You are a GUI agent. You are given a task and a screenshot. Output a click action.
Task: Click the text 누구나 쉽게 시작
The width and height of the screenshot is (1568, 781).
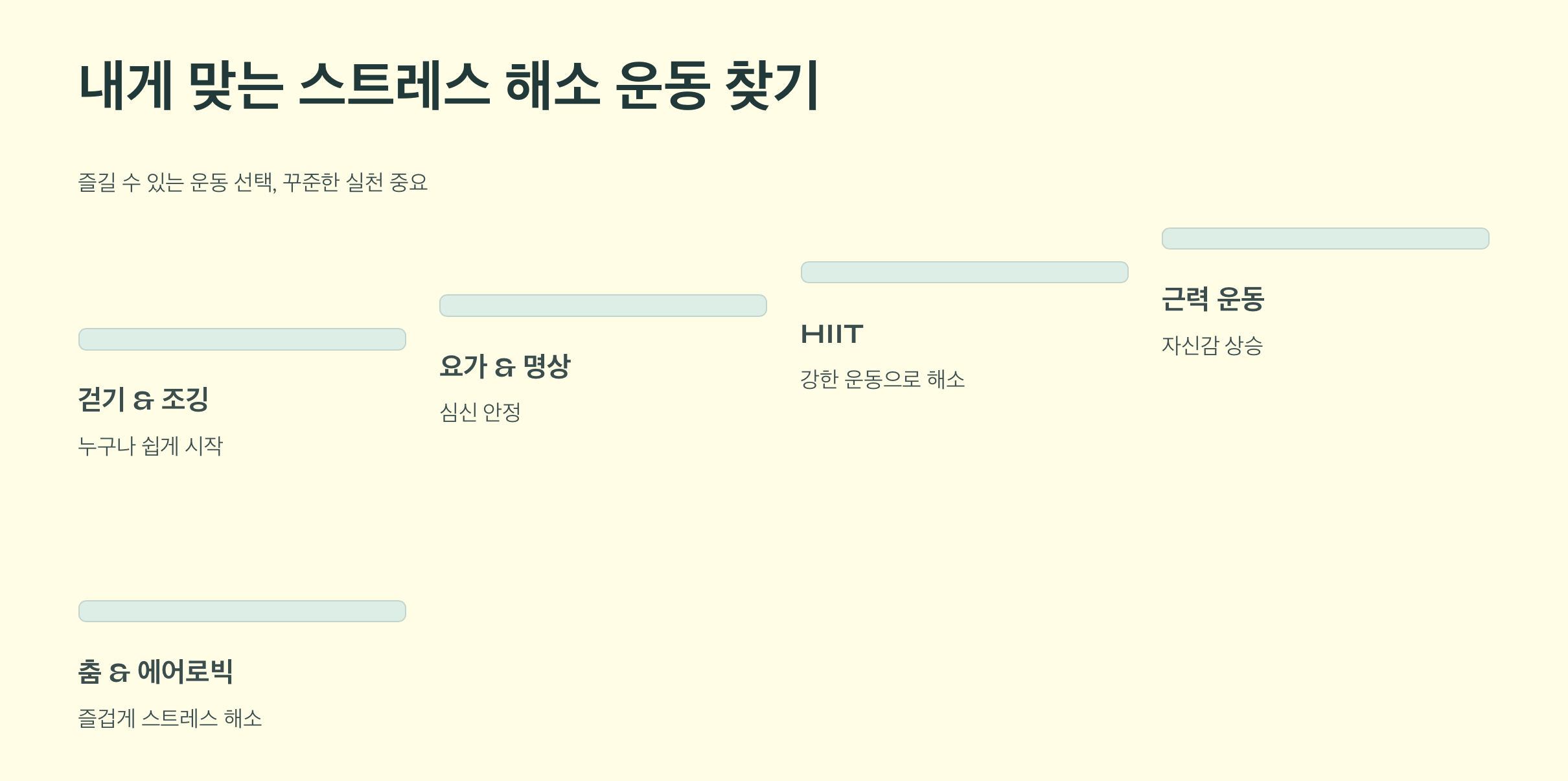150,446
